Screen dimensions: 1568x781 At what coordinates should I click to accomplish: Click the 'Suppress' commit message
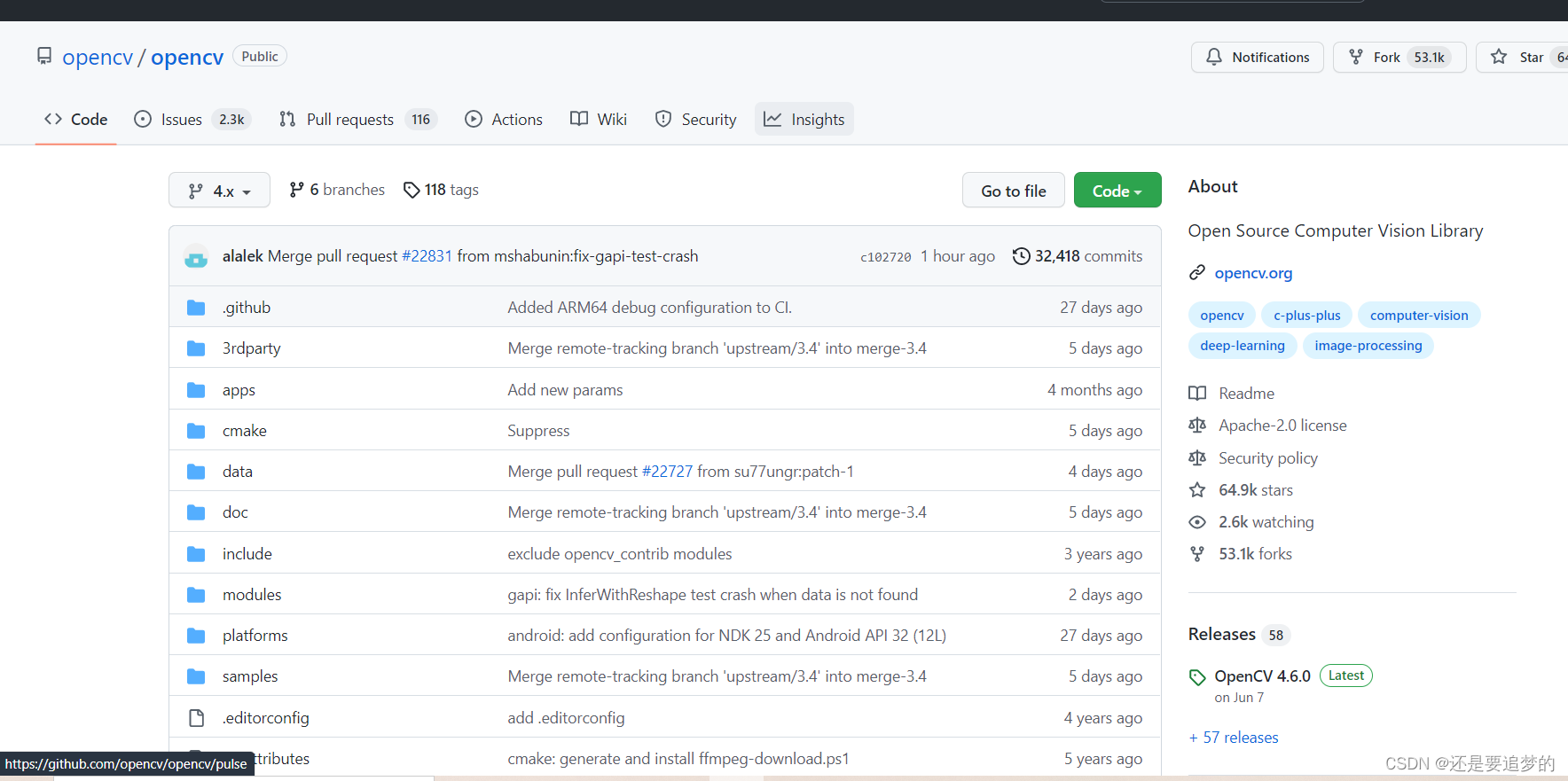[x=538, y=431]
